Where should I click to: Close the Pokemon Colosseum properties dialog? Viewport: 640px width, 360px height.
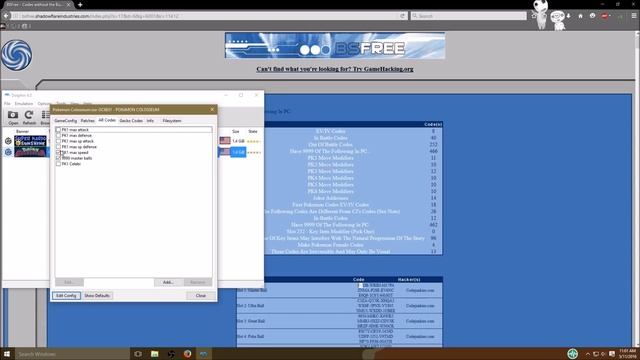click(x=212, y=109)
